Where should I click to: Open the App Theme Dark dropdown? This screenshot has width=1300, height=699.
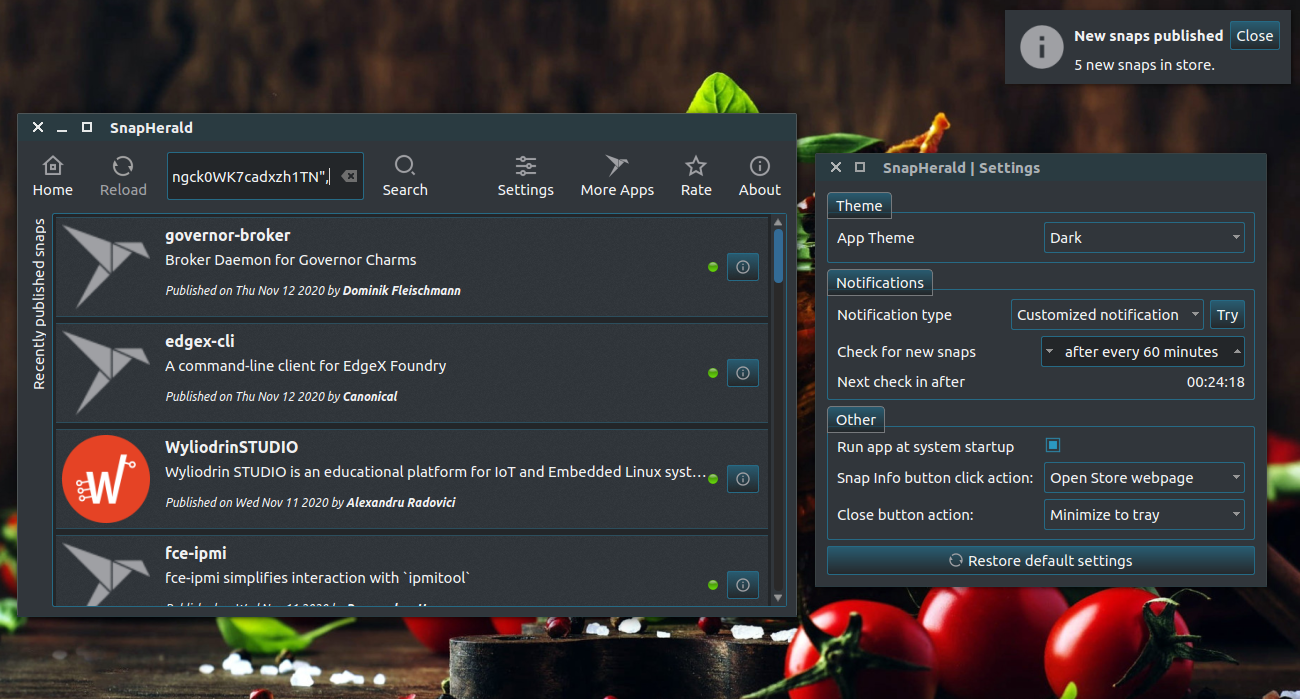click(1144, 238)
